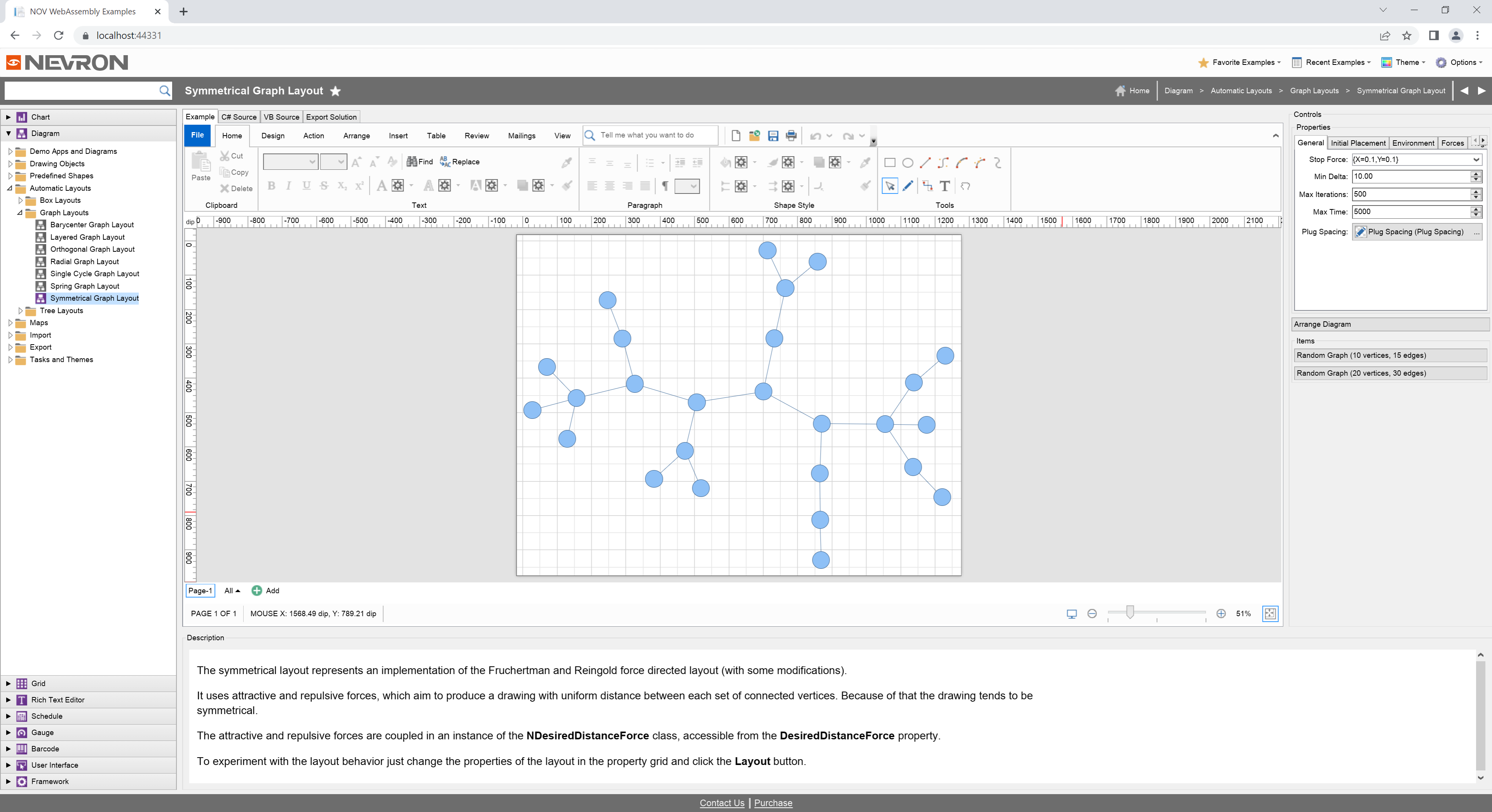Screen dimensions: 1492x812
Task: Activate the Text tool
Action: click(945, 186)
